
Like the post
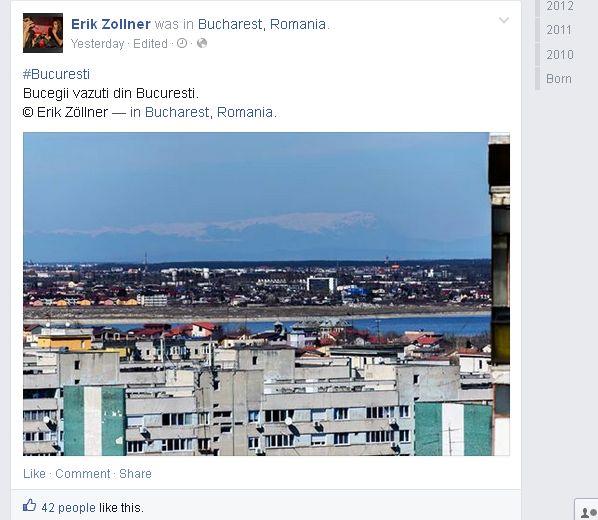point(34,473)
